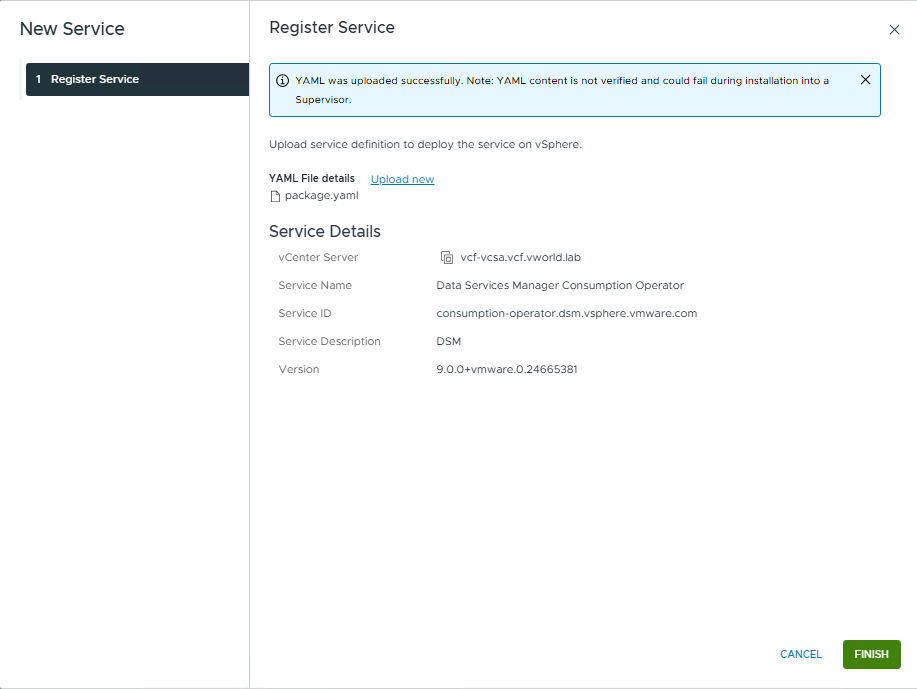Viewport: 917px width, 689px height.
Task: Select step 1 Register Service in sidebar
Action: point(137,79)
